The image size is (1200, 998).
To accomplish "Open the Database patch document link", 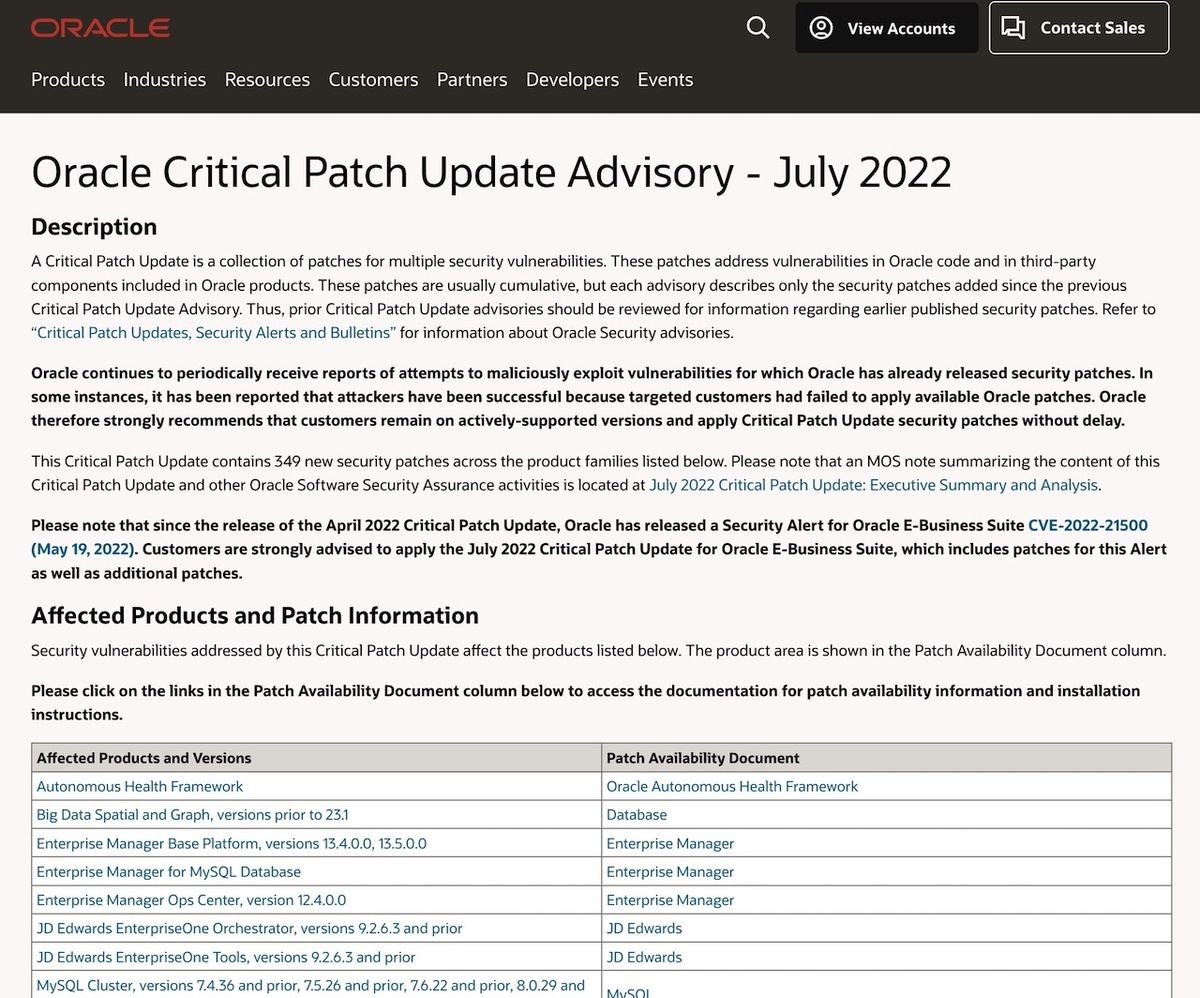I will [x=636, y=815].
